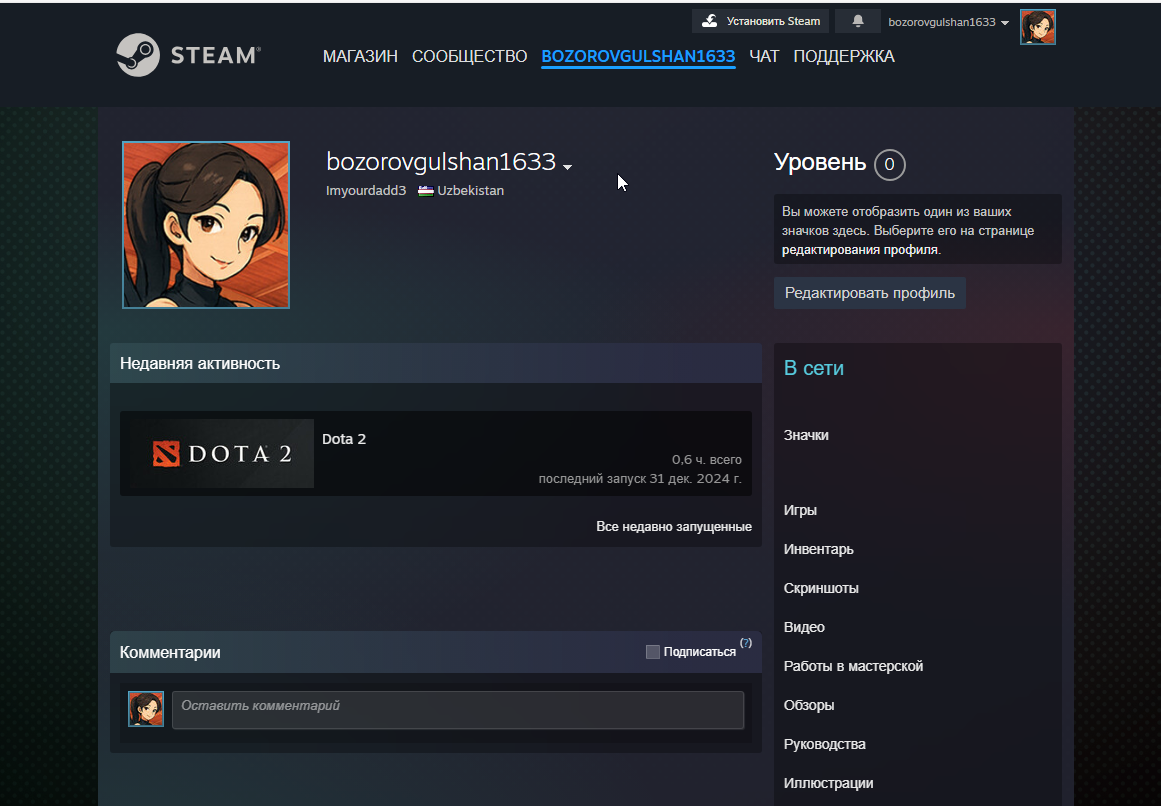Open the МАГАЗИН menu

coord(360,56)
